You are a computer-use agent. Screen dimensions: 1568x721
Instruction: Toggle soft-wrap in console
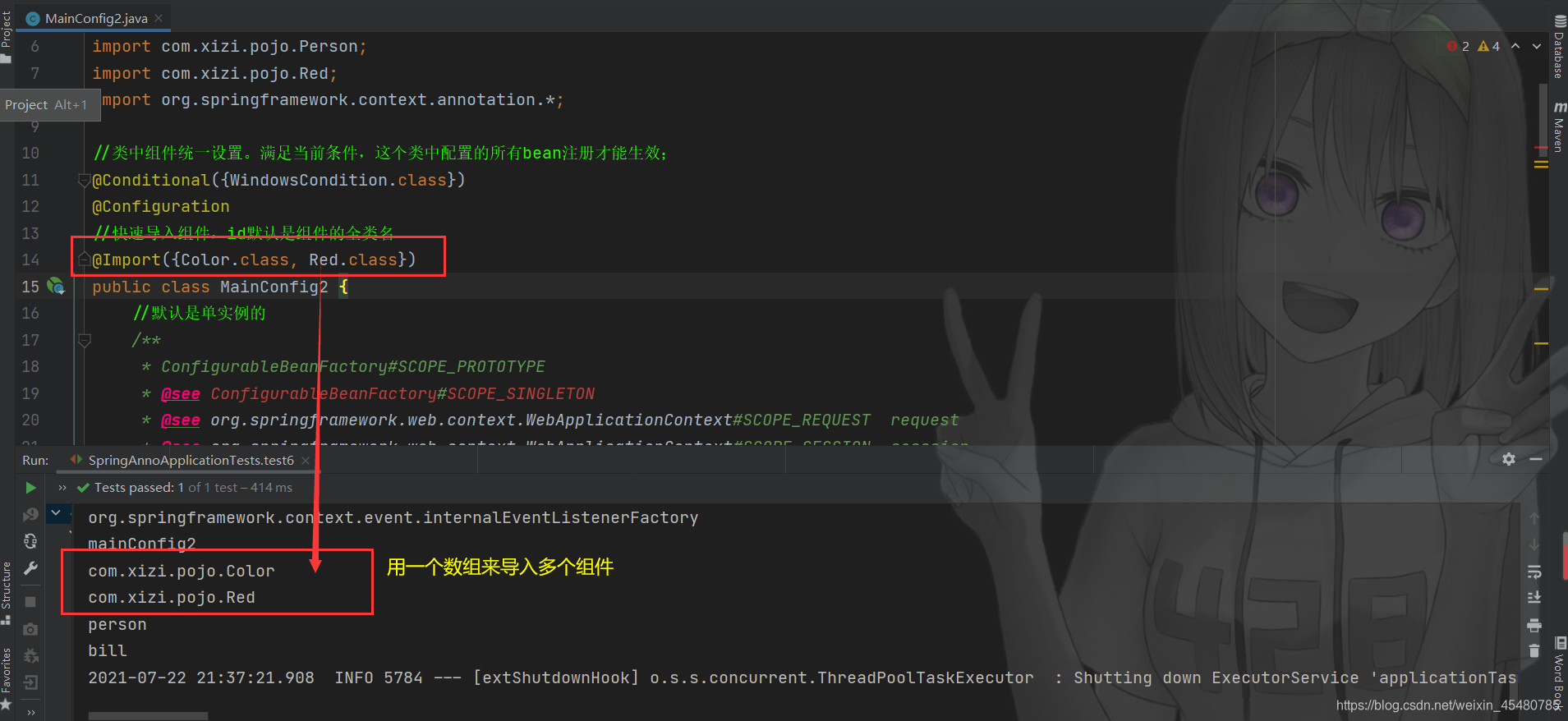click(x=1534, y=572)
